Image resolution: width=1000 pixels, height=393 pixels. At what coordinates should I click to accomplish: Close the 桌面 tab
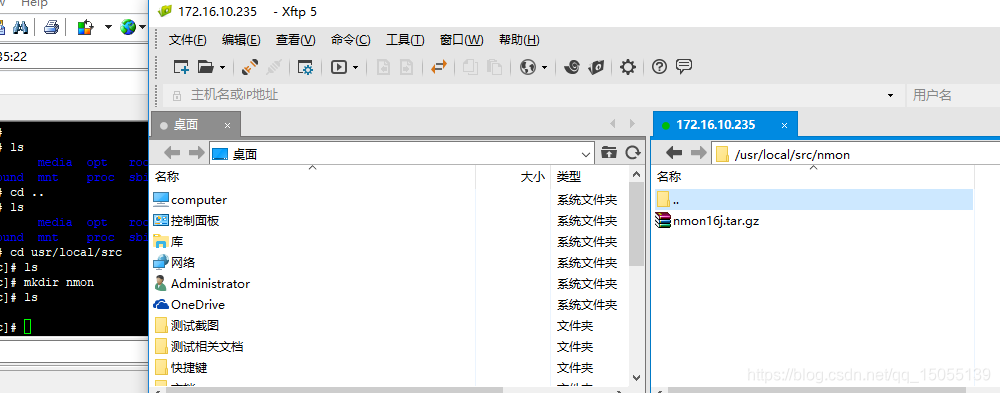tap(228, 125)
